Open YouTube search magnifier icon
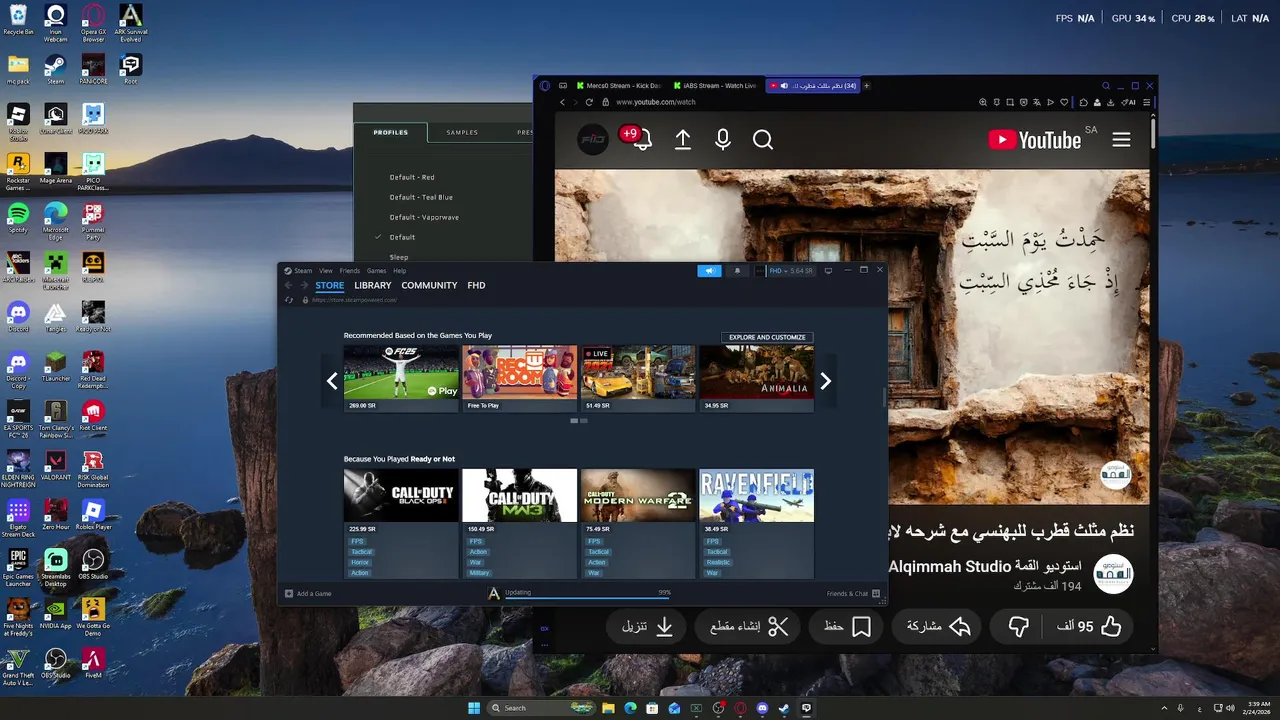This screenshot has width=1280, height=720. pos(763,140)
